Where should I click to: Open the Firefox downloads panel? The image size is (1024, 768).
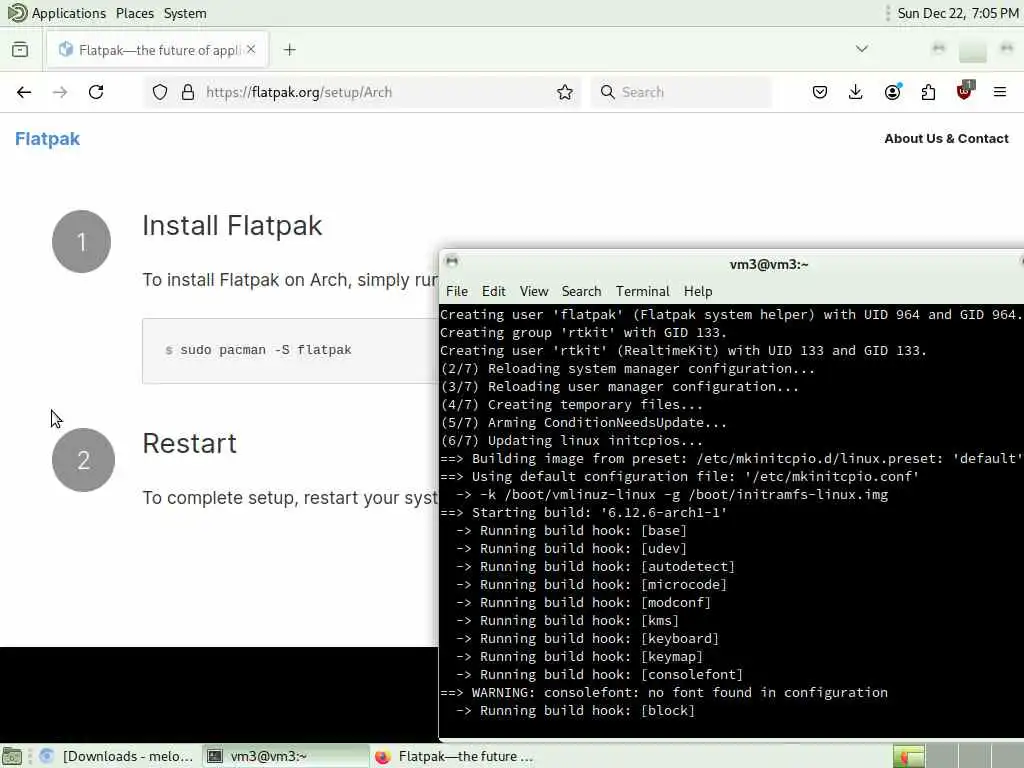point(856,92)
